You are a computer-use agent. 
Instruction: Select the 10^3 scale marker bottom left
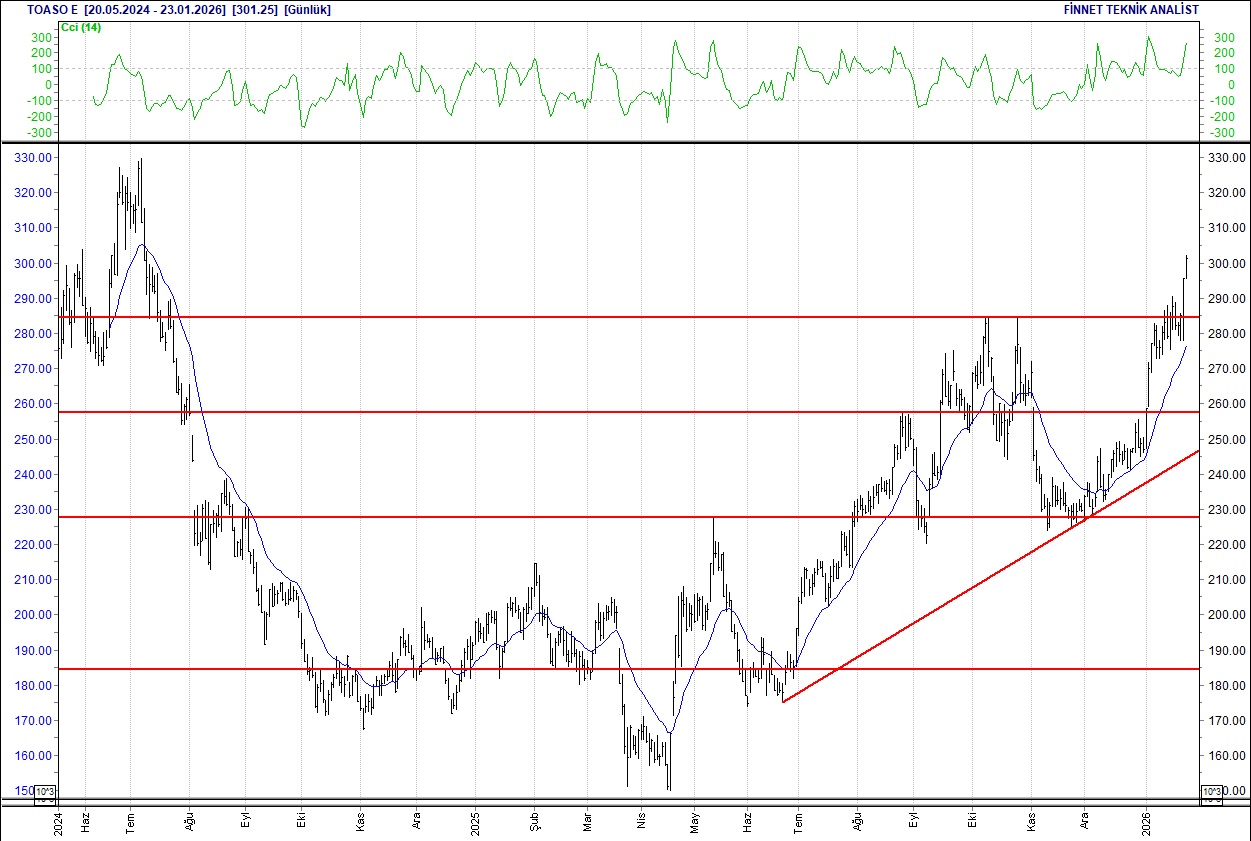point(44,790)
